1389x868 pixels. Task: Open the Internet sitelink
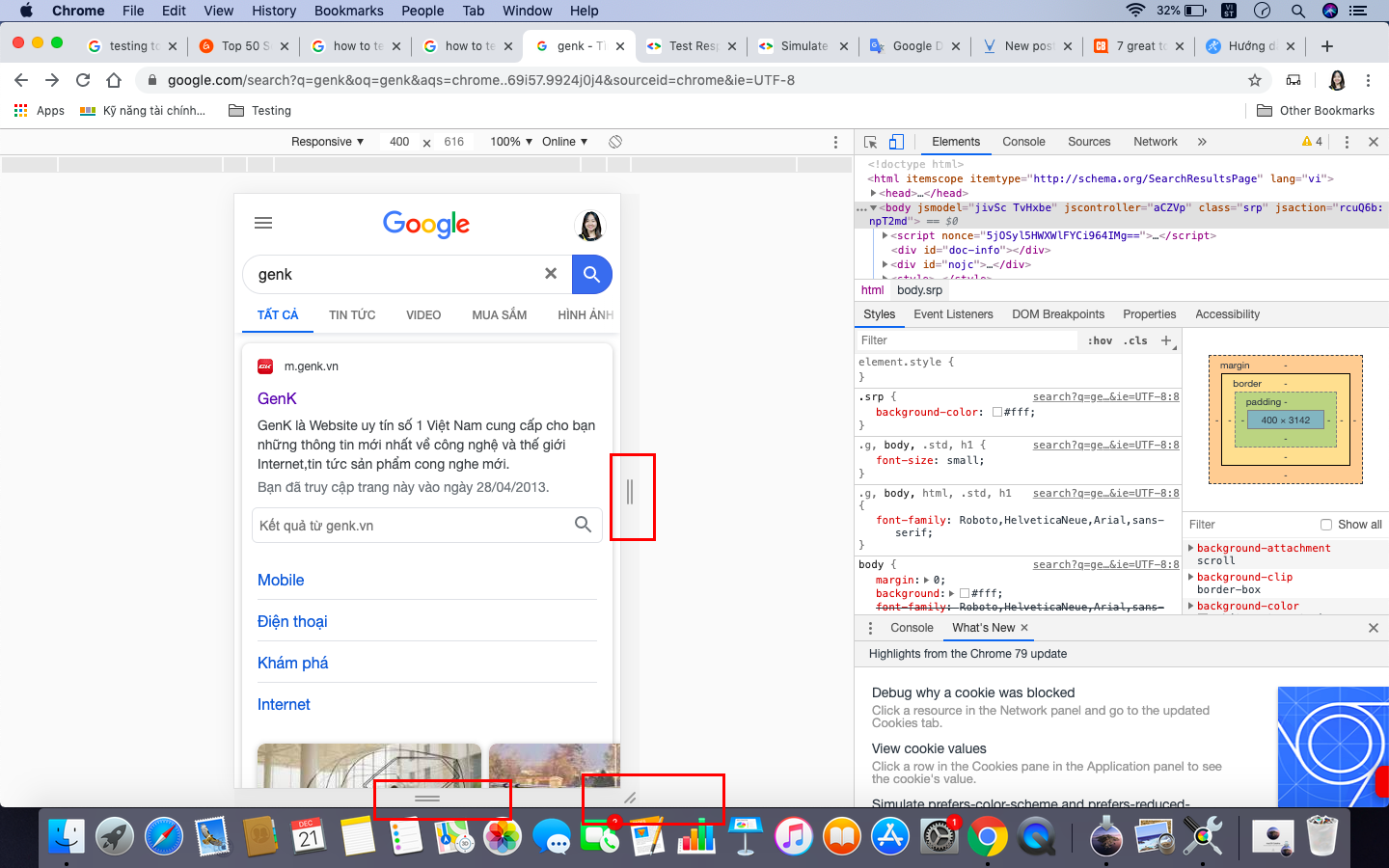click(284, 704)
